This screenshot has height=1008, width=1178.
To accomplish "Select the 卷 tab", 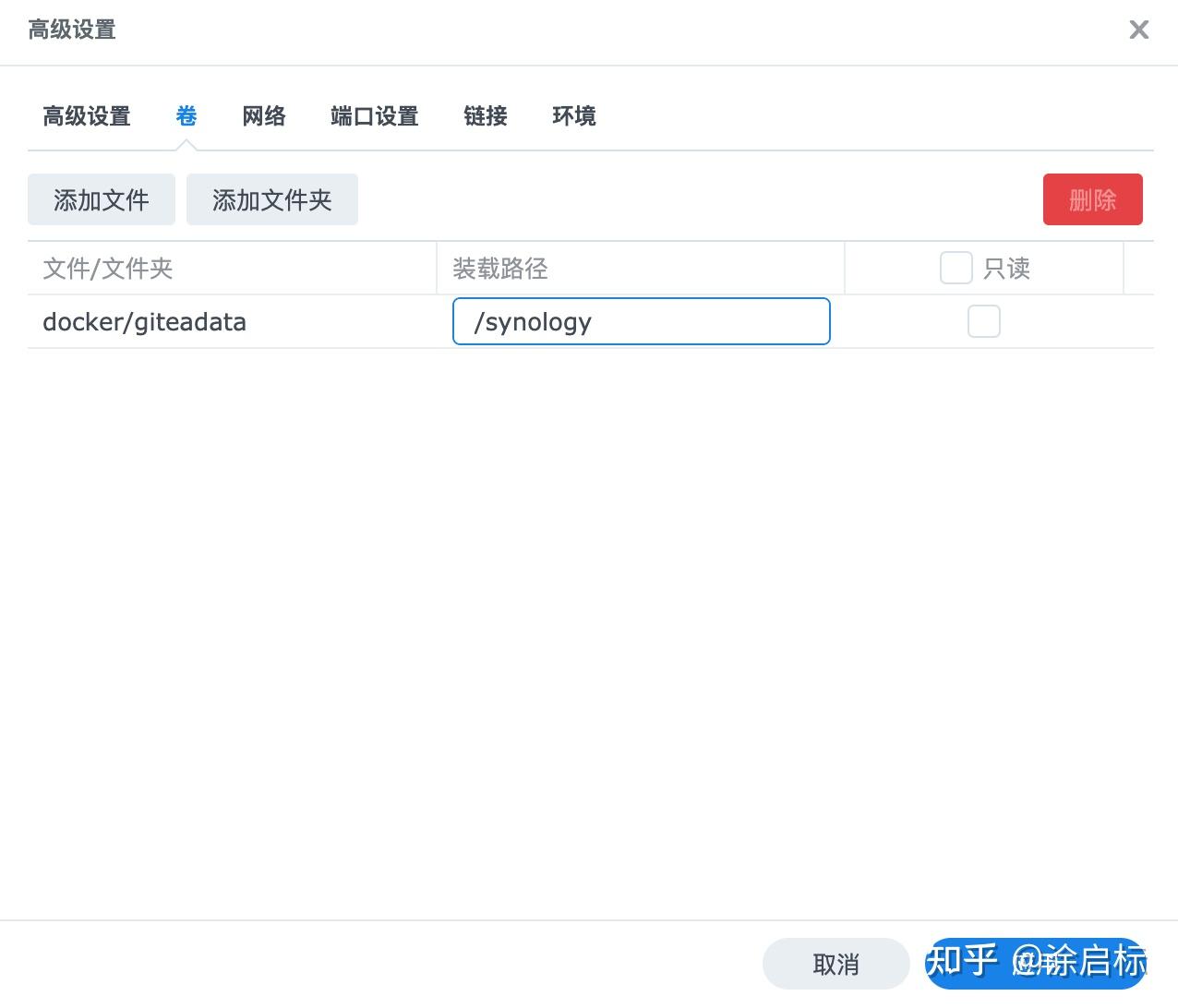I will click(186, 115).
